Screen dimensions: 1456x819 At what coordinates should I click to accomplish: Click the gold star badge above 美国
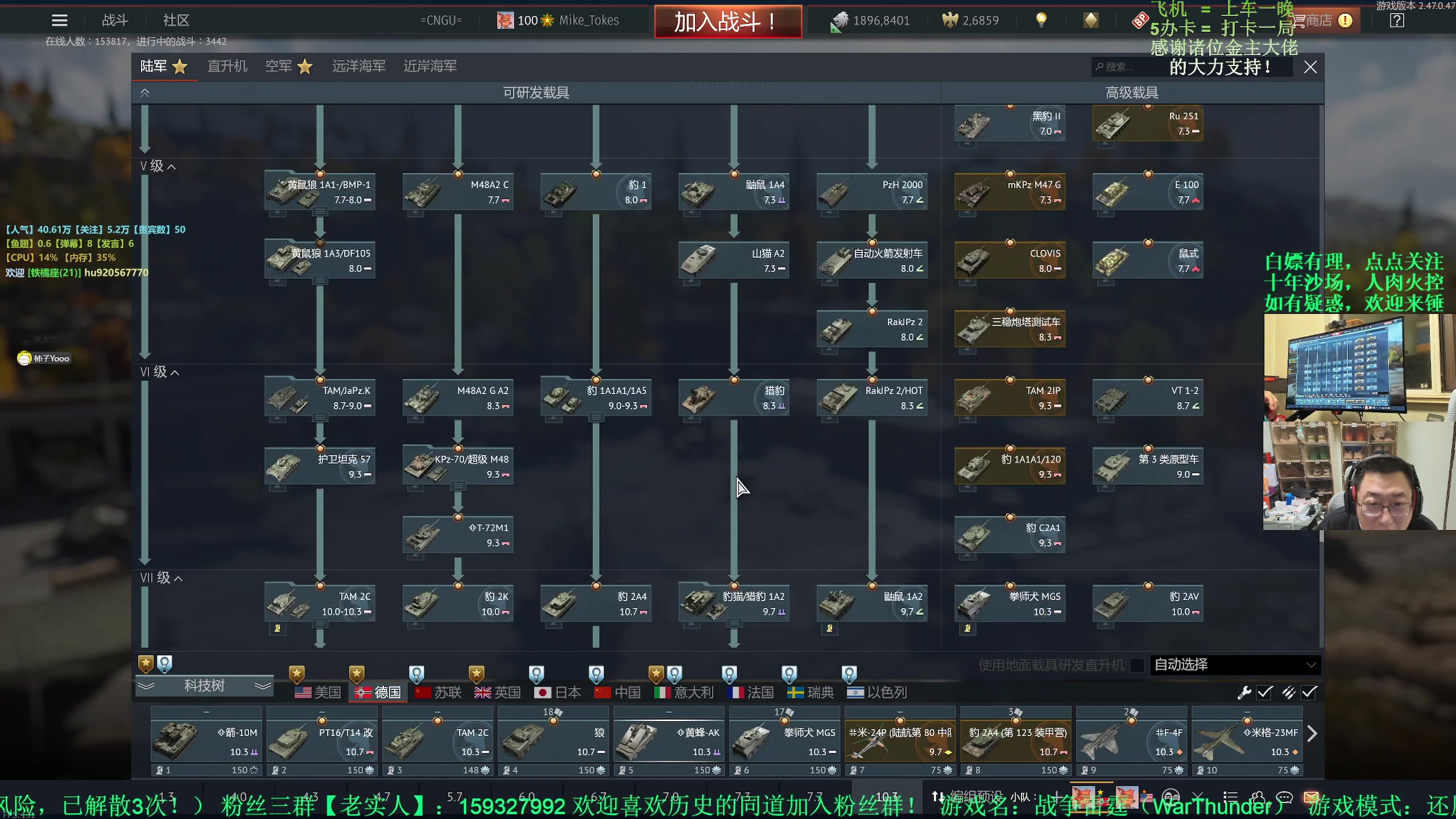[296, 674]
